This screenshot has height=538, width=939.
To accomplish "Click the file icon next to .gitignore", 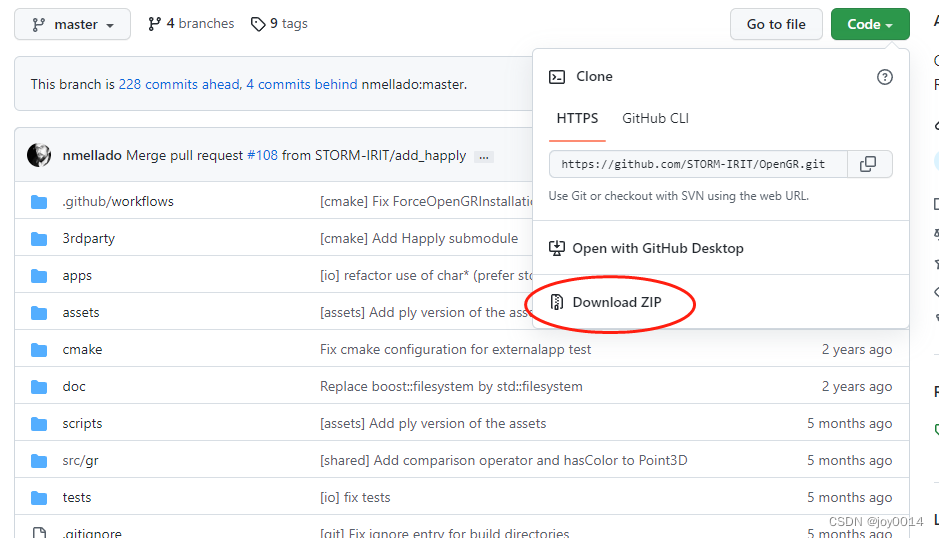I will tap(40, 533).
